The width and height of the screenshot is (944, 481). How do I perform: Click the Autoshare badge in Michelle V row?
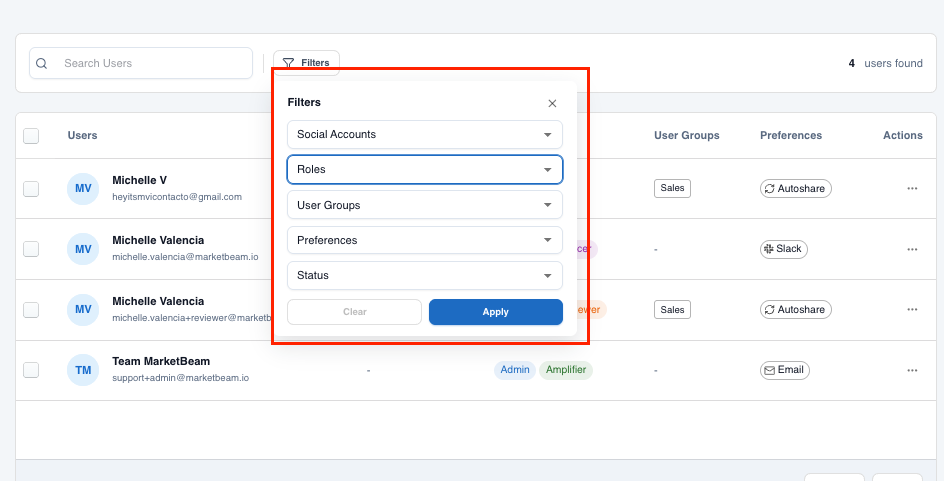(795, 188)
